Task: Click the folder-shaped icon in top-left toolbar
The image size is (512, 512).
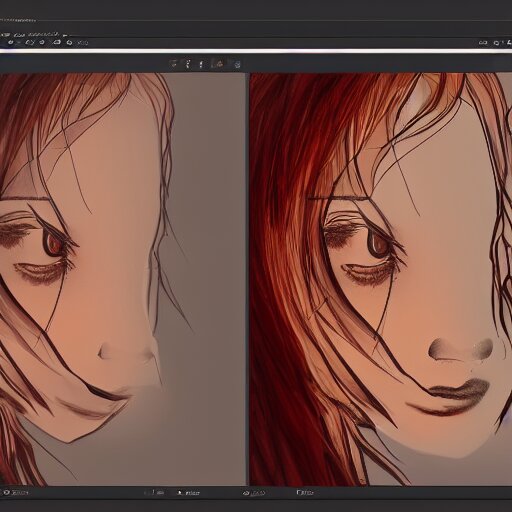Action: point(57,42)
